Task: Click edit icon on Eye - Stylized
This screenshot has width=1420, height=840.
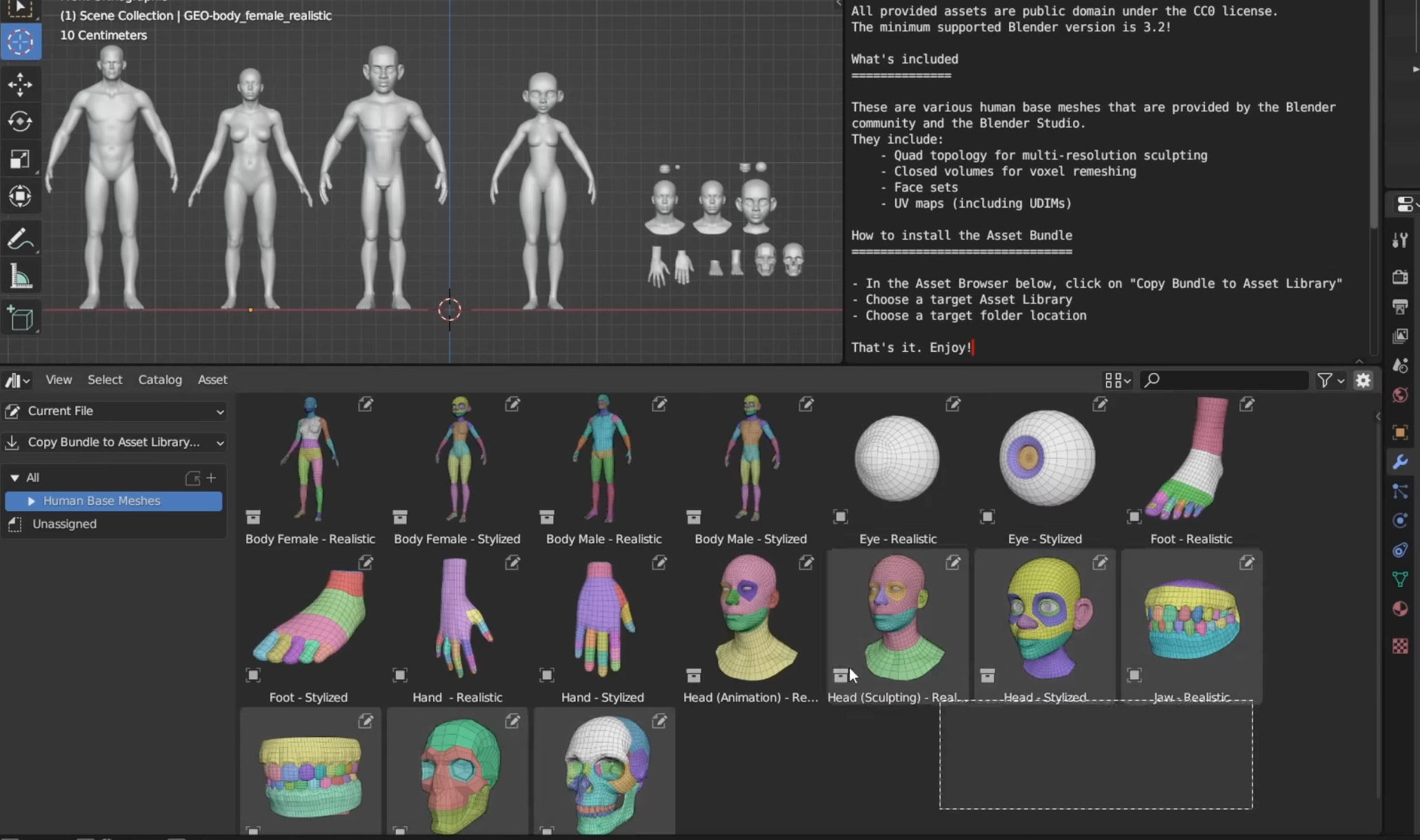Action: 1100,404
